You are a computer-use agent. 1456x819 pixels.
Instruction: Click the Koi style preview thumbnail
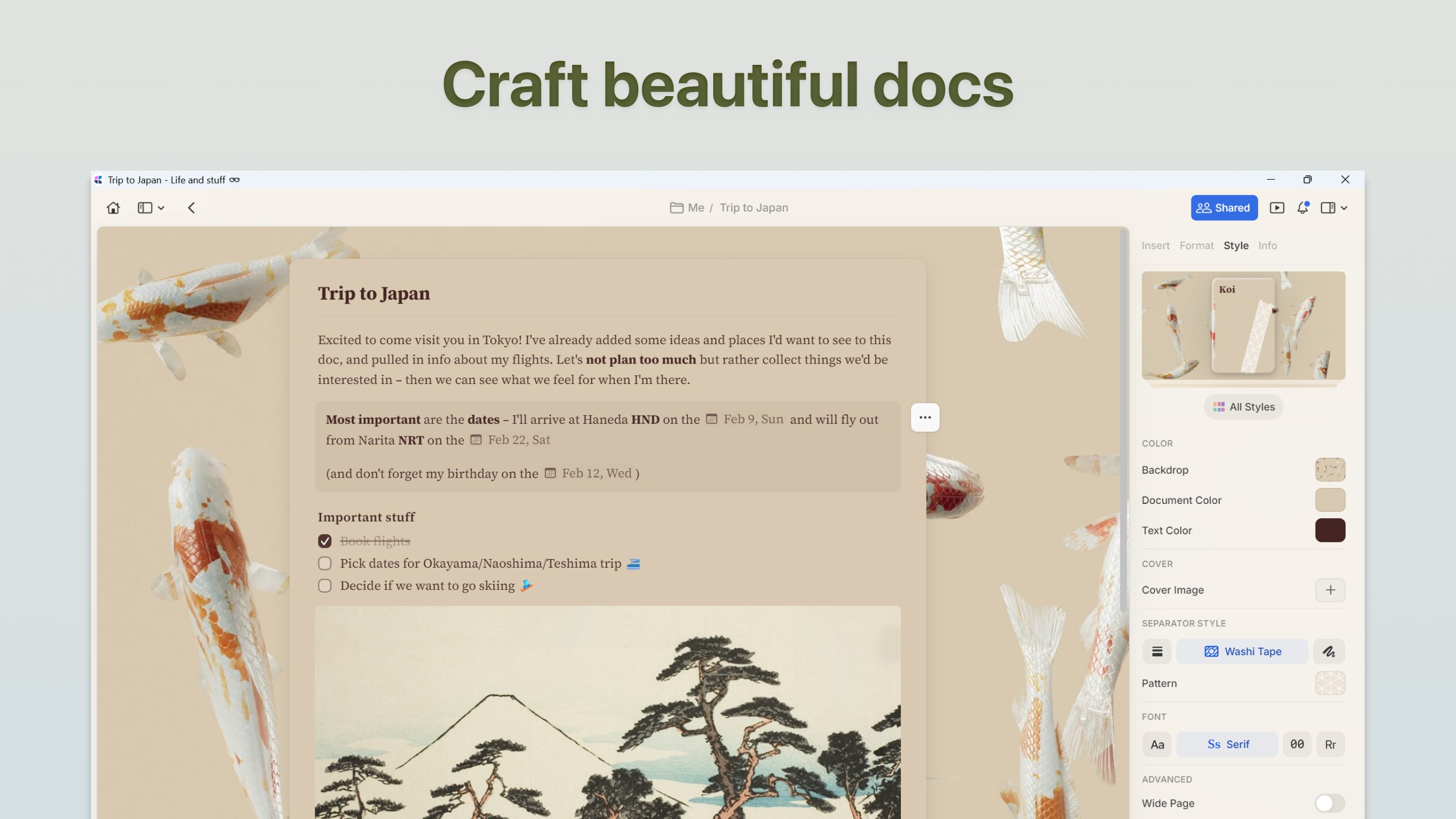coord(1243,325)
